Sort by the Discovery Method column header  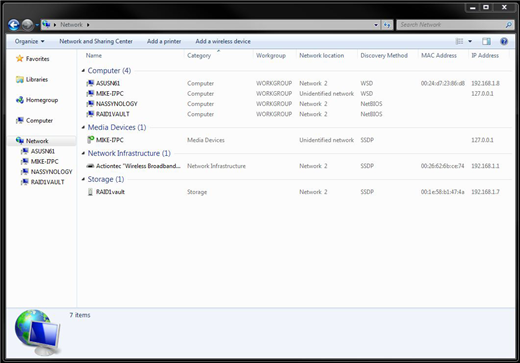coord(384,55)
